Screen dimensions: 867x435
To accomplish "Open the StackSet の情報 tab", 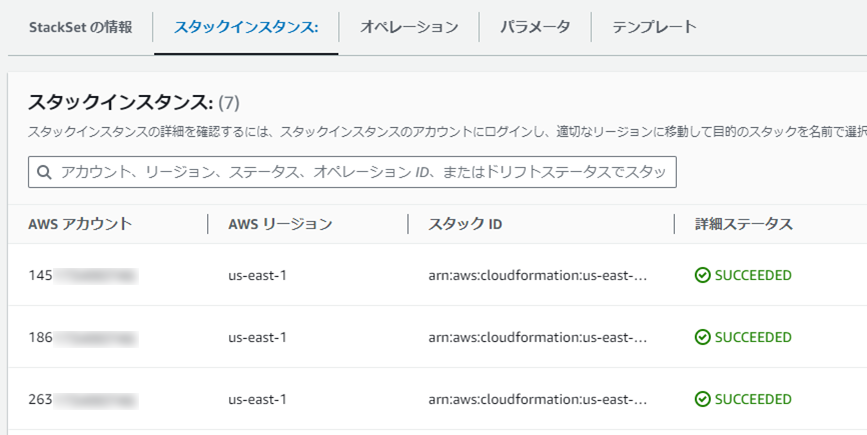I will click(80, 27).
